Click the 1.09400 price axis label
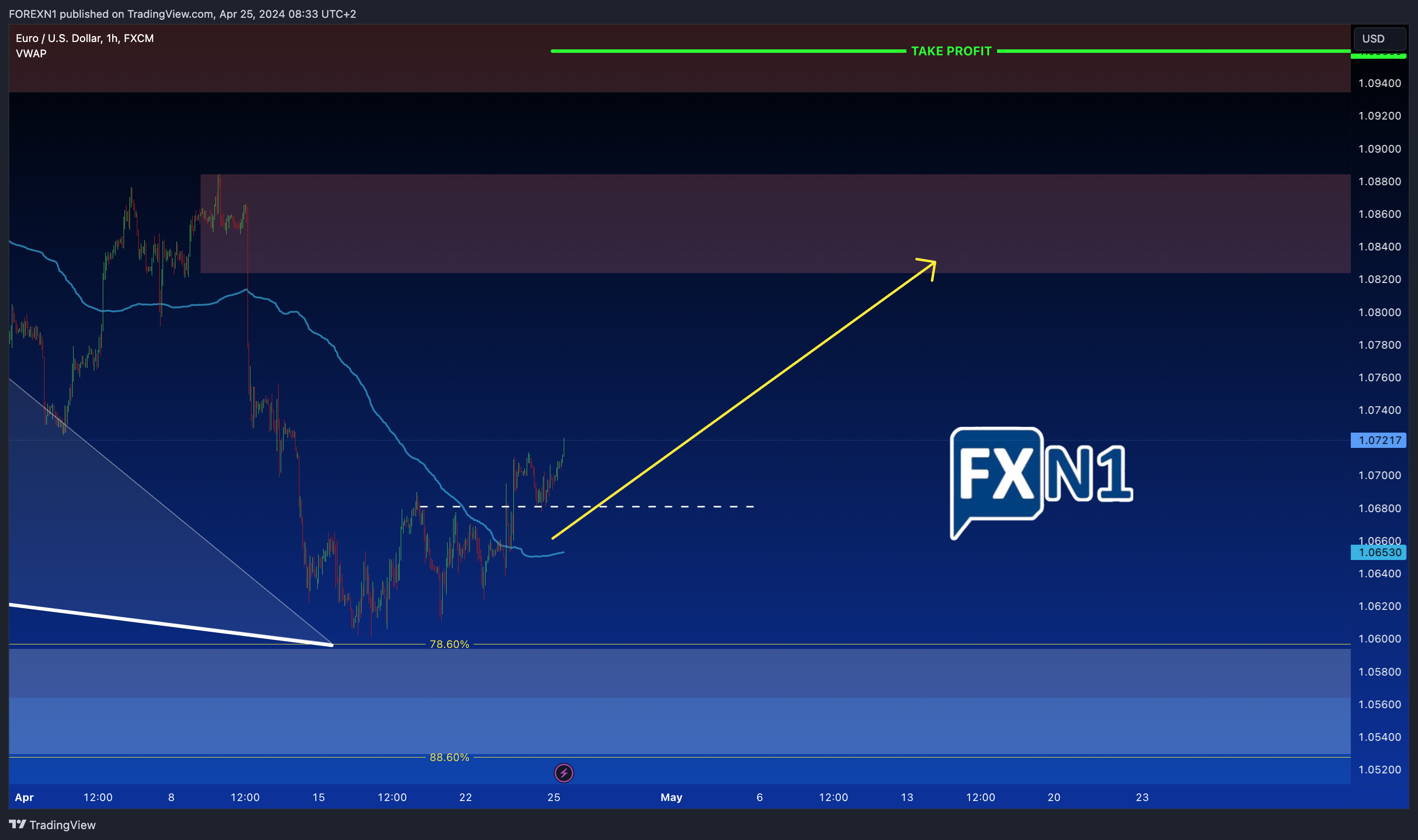1418x840 pixels. (x=1379, y=83)
